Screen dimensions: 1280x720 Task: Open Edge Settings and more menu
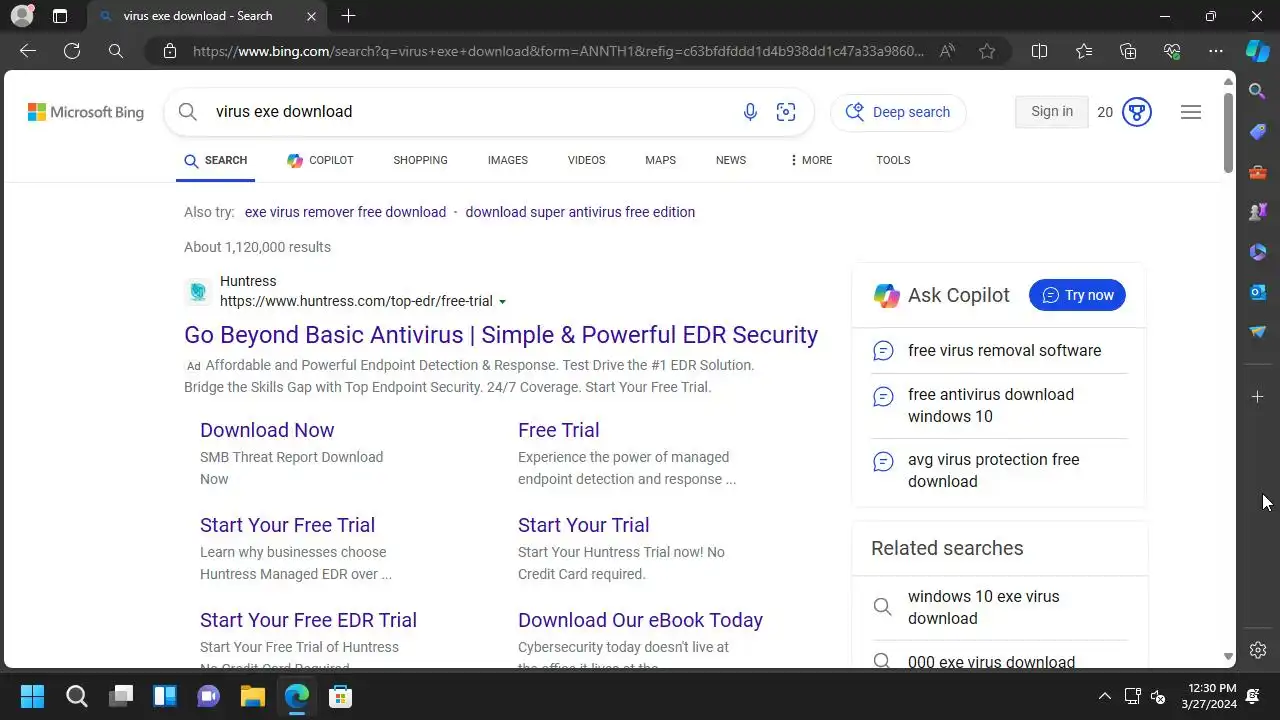pos(1216,51)
